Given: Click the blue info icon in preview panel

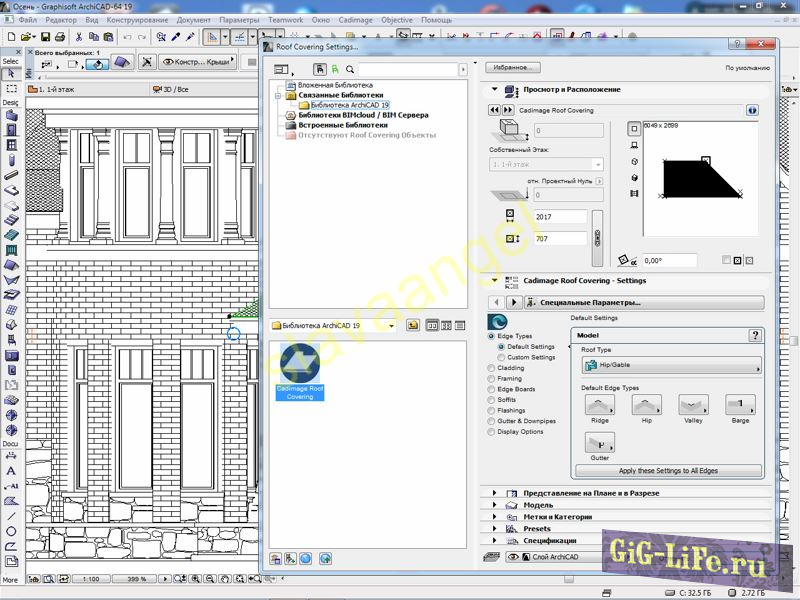Looking at the screenshot, I should point(752,110).
